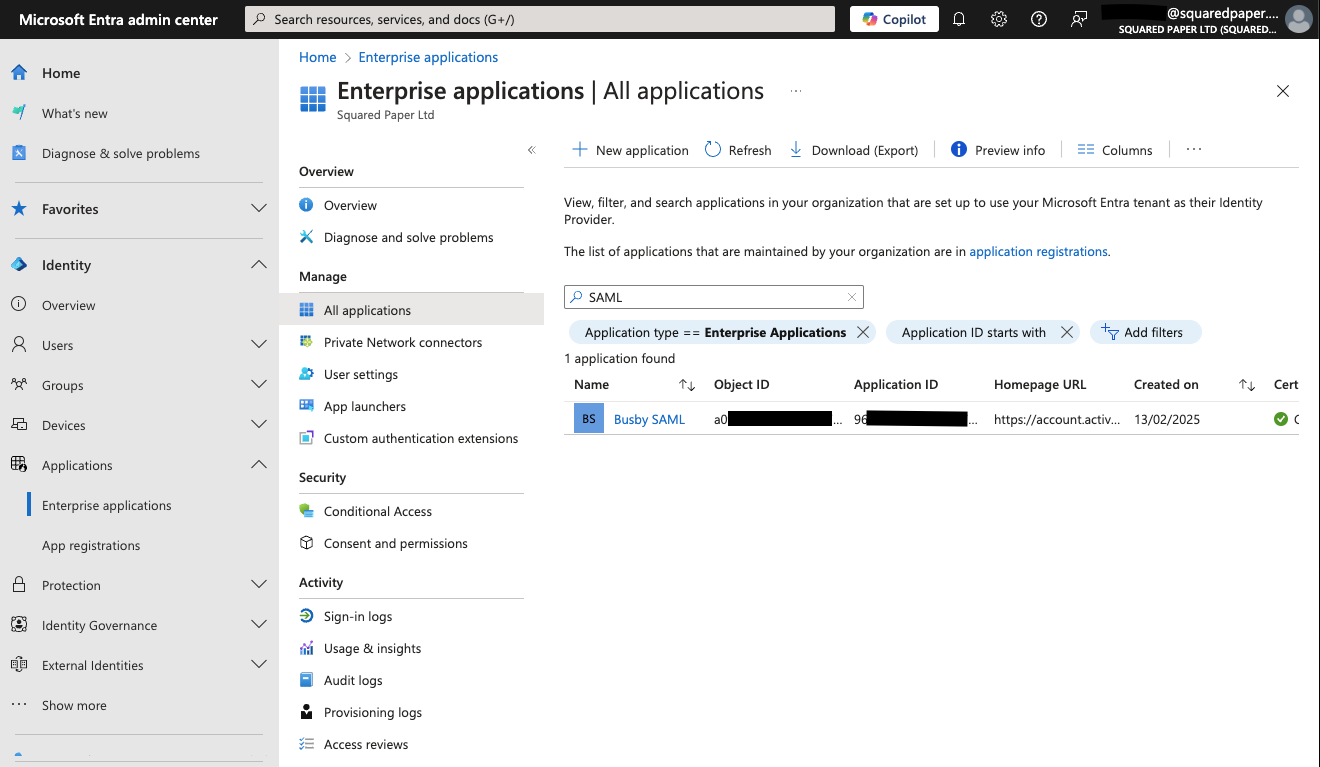Close the Enterprise applications blade
This screenshot has width=1320, height=767.
click(x=1283, y=91)
